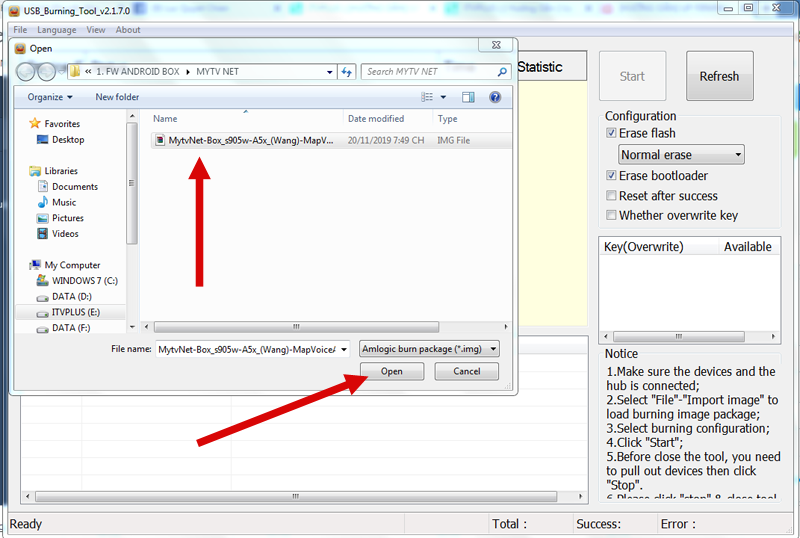Enable Whether overwrite key checkbox

coord(611,215)
